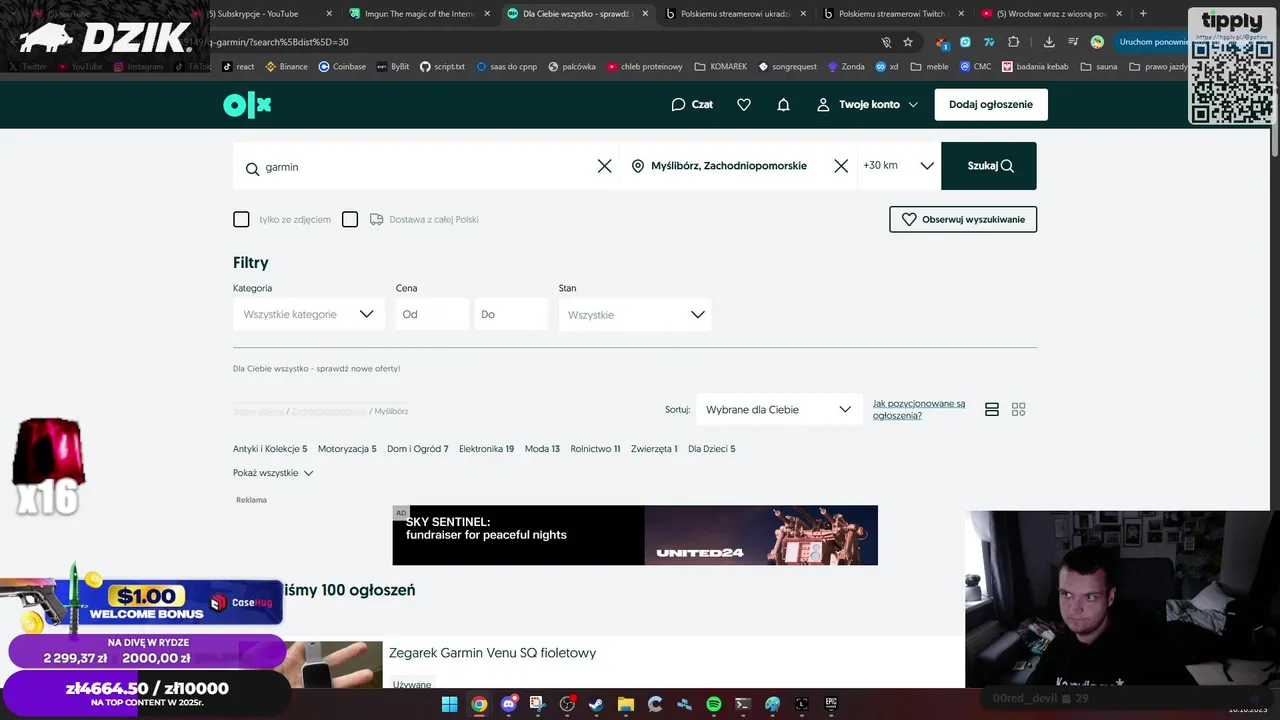Click the Cena 'Od' price field
1280x720 pixels.
tap(432, 314)
